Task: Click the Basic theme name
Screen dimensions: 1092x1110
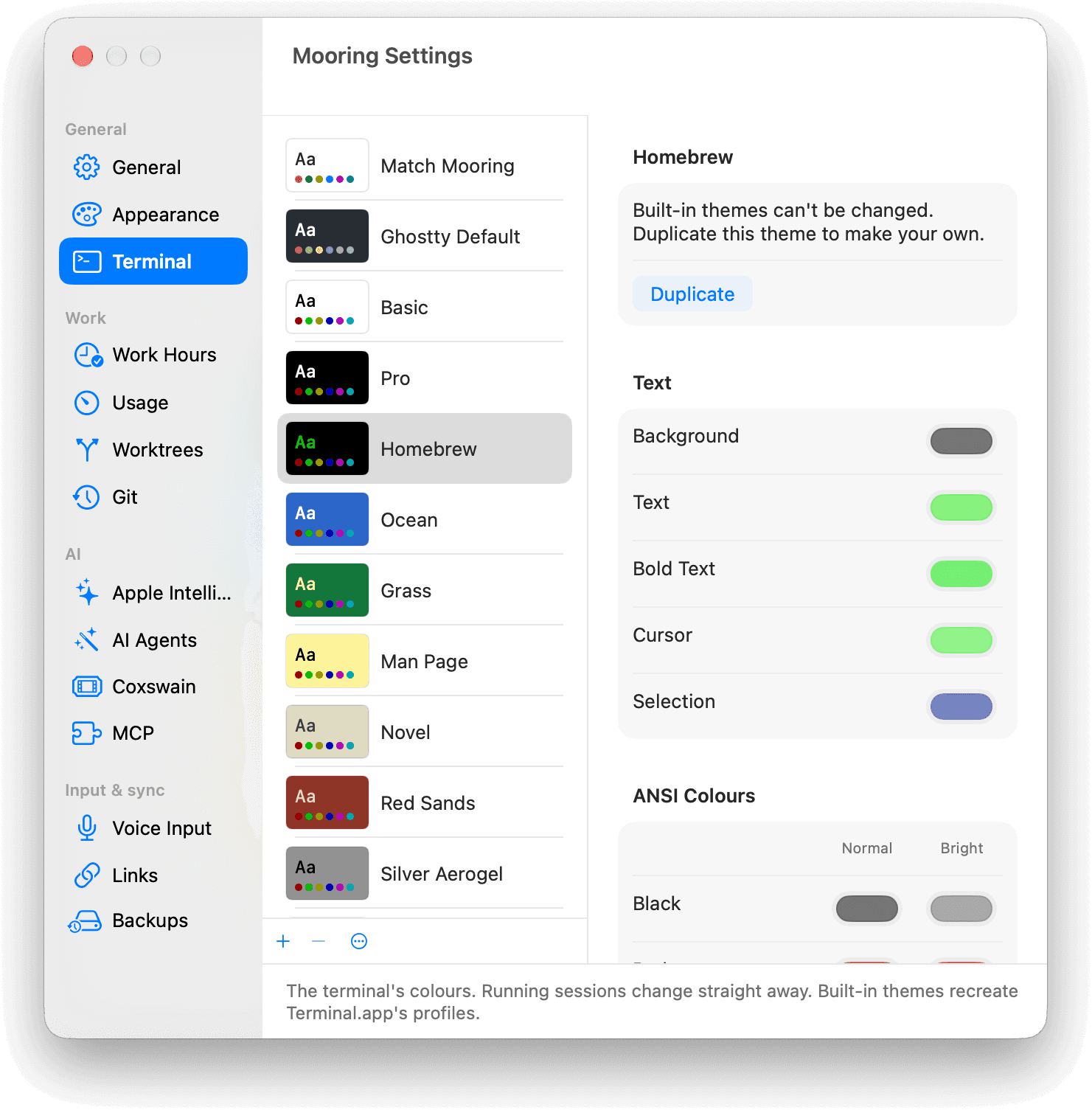Action: (405, 308)
